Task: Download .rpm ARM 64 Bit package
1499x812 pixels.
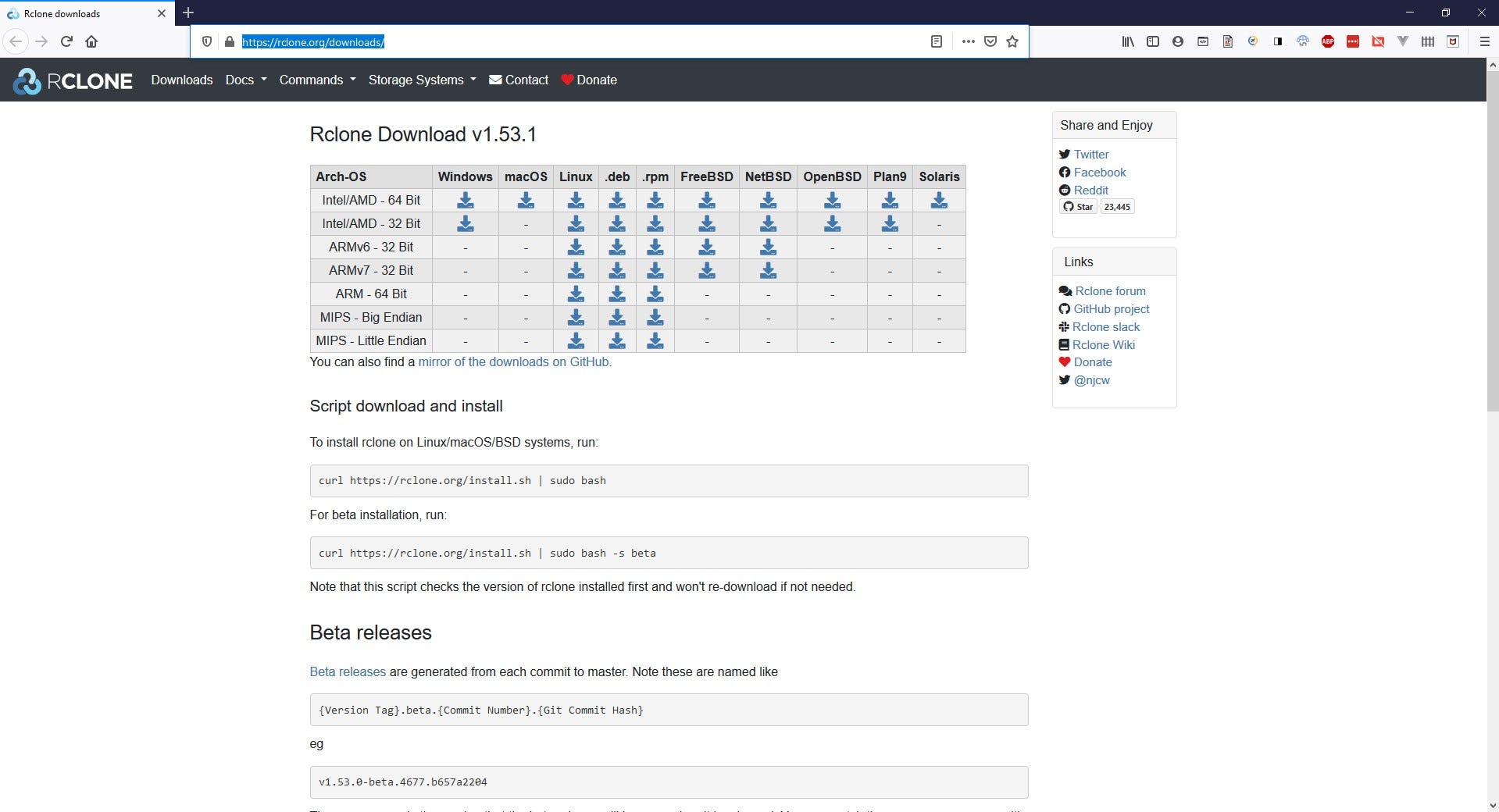Action: 655,294
